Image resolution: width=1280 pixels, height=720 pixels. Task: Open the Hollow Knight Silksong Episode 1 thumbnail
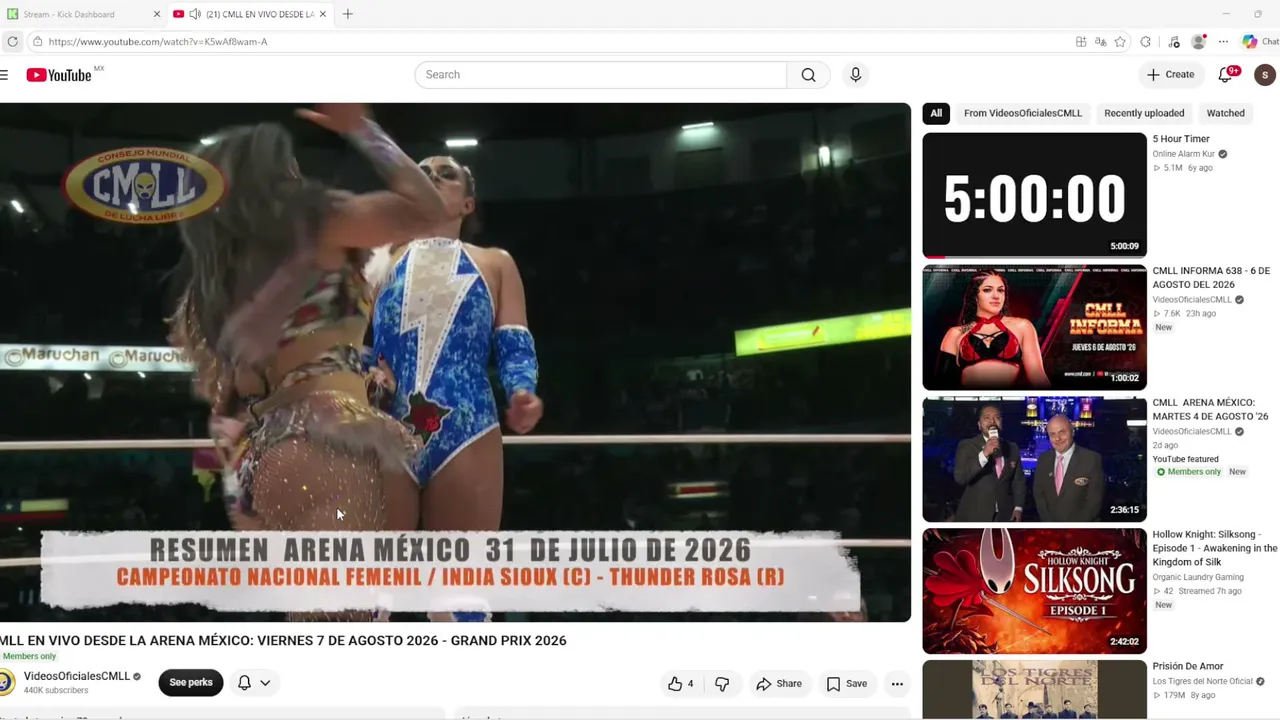pos(1034,591)
